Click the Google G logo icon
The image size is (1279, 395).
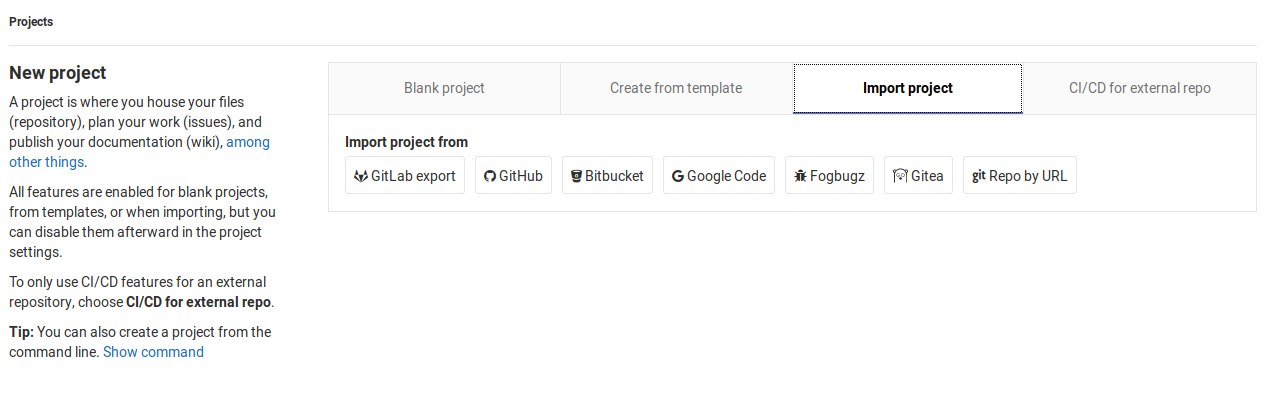tap(678, 176)
